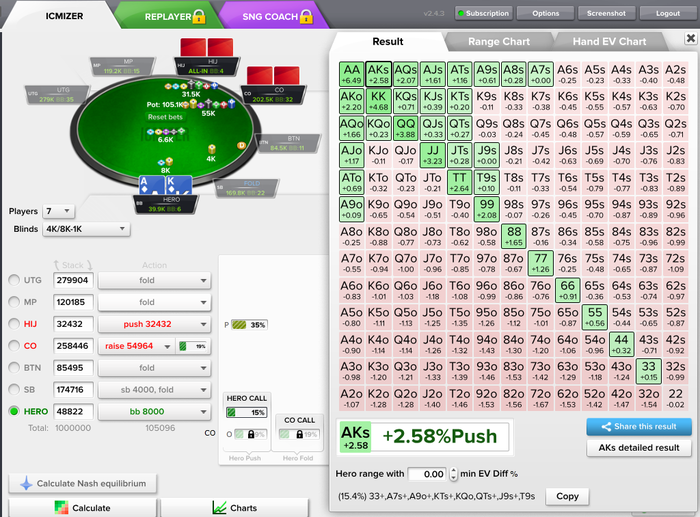The height and width of the screenshot is (517, 700).
Task: Click the lock icon in Hero call O row
Action: 251,434
